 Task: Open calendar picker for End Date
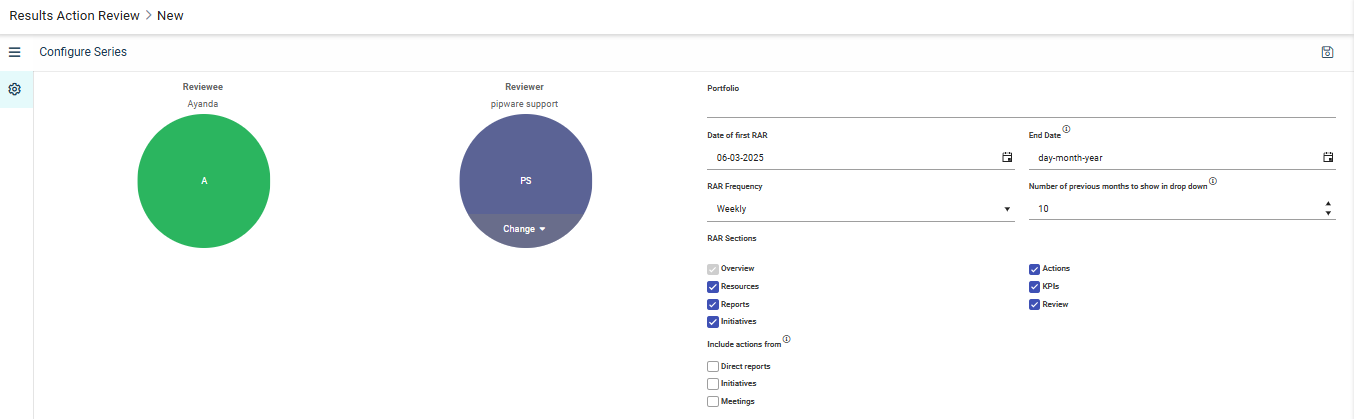pos(1328,157)
